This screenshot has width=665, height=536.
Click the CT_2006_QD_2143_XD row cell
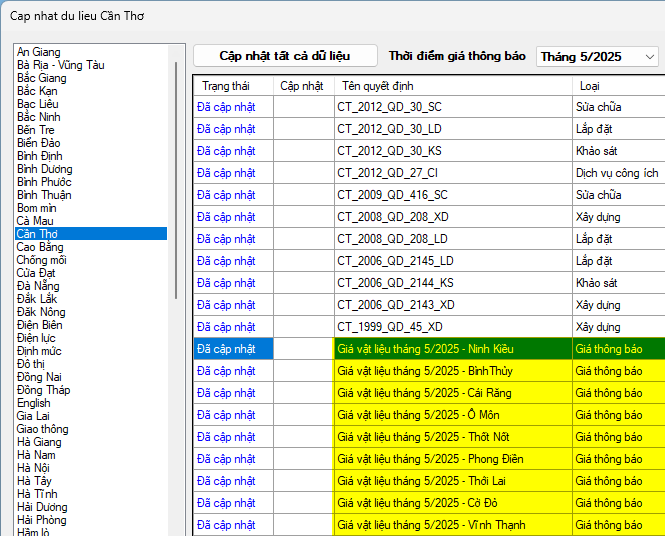point(453,305)
